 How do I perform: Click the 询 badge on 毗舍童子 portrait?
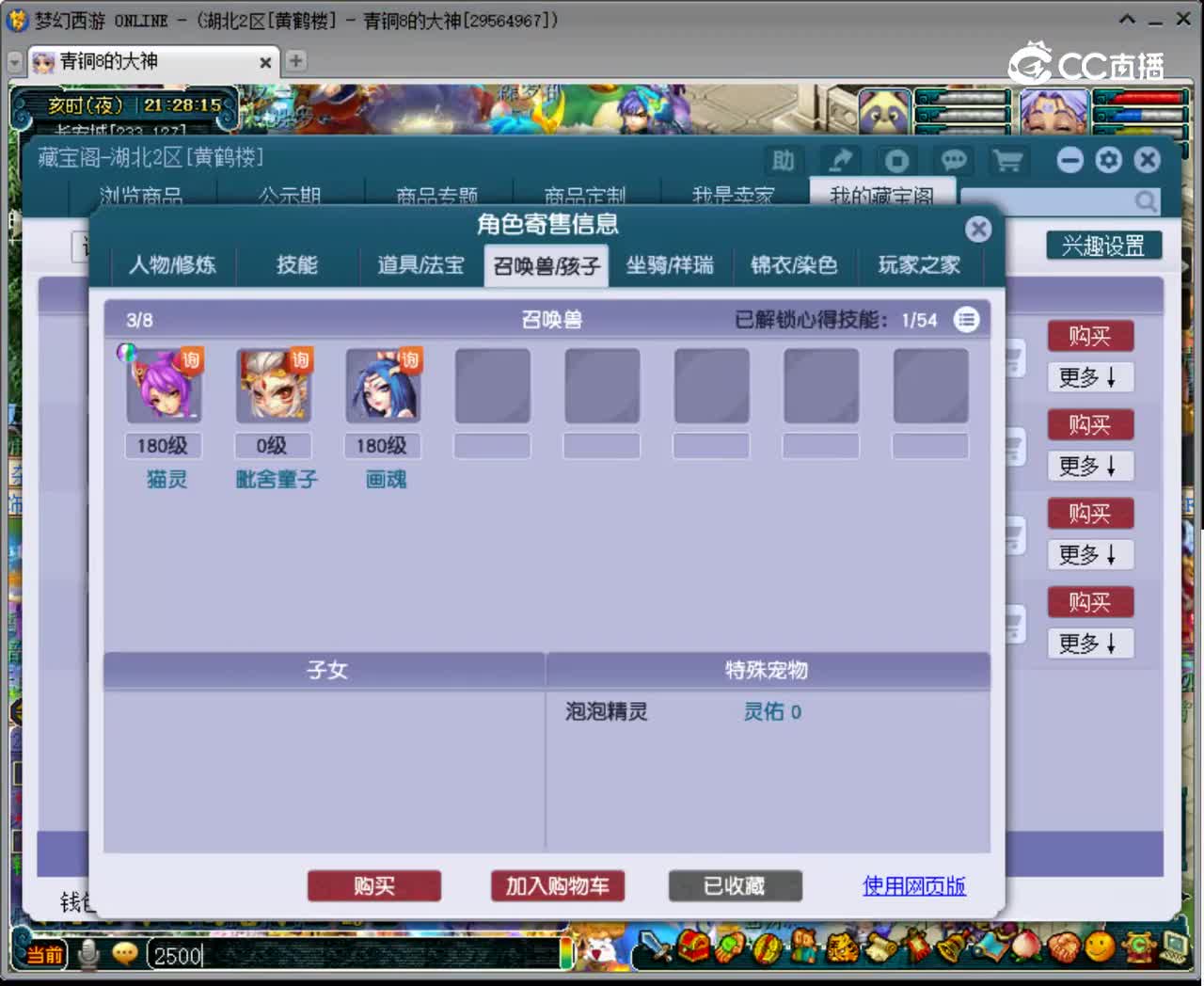[x=300, y=359]
